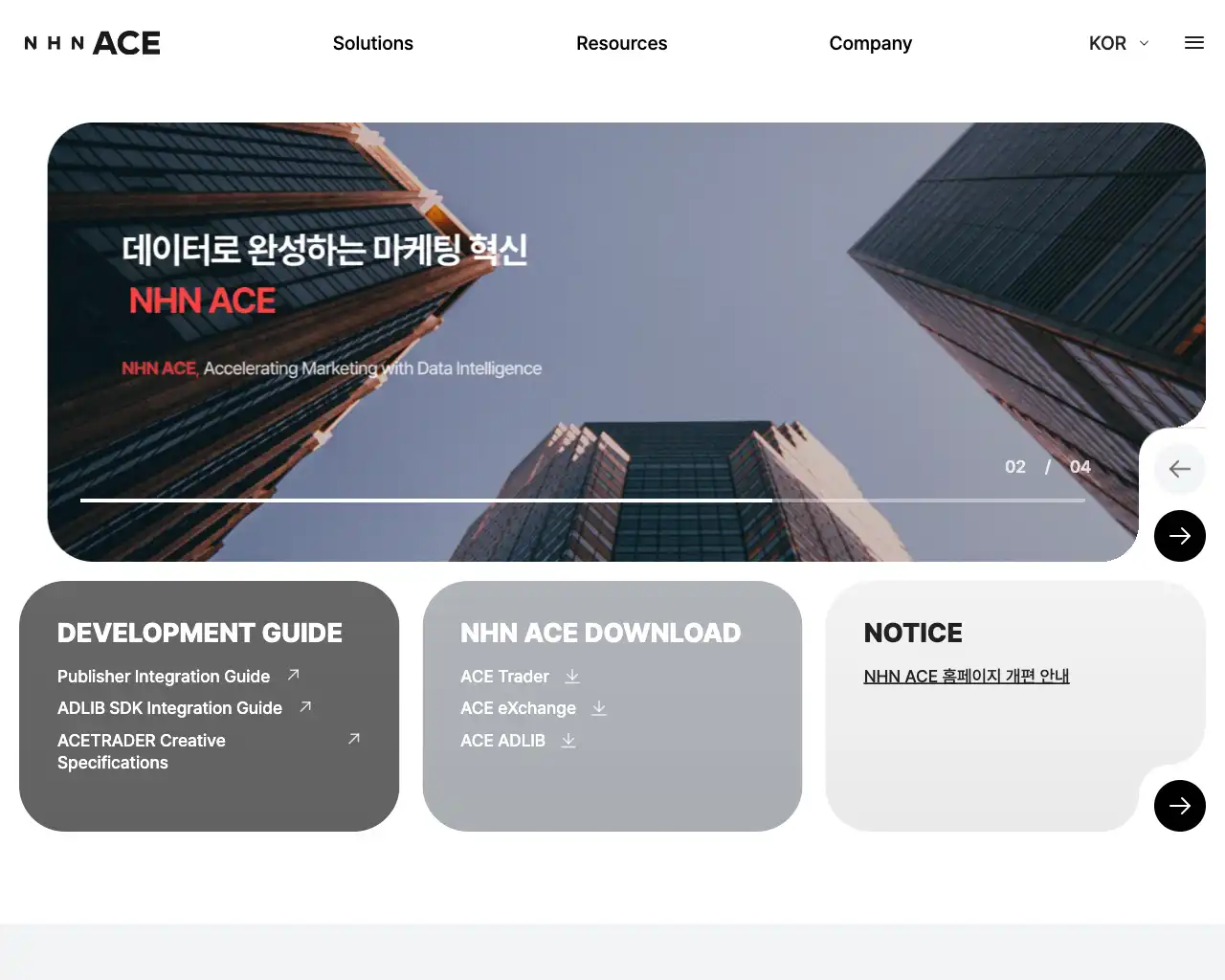This screenshot has height=980, width=1225.
Task: Go to the previous banner slide
Action: [x=1179, y=469]
